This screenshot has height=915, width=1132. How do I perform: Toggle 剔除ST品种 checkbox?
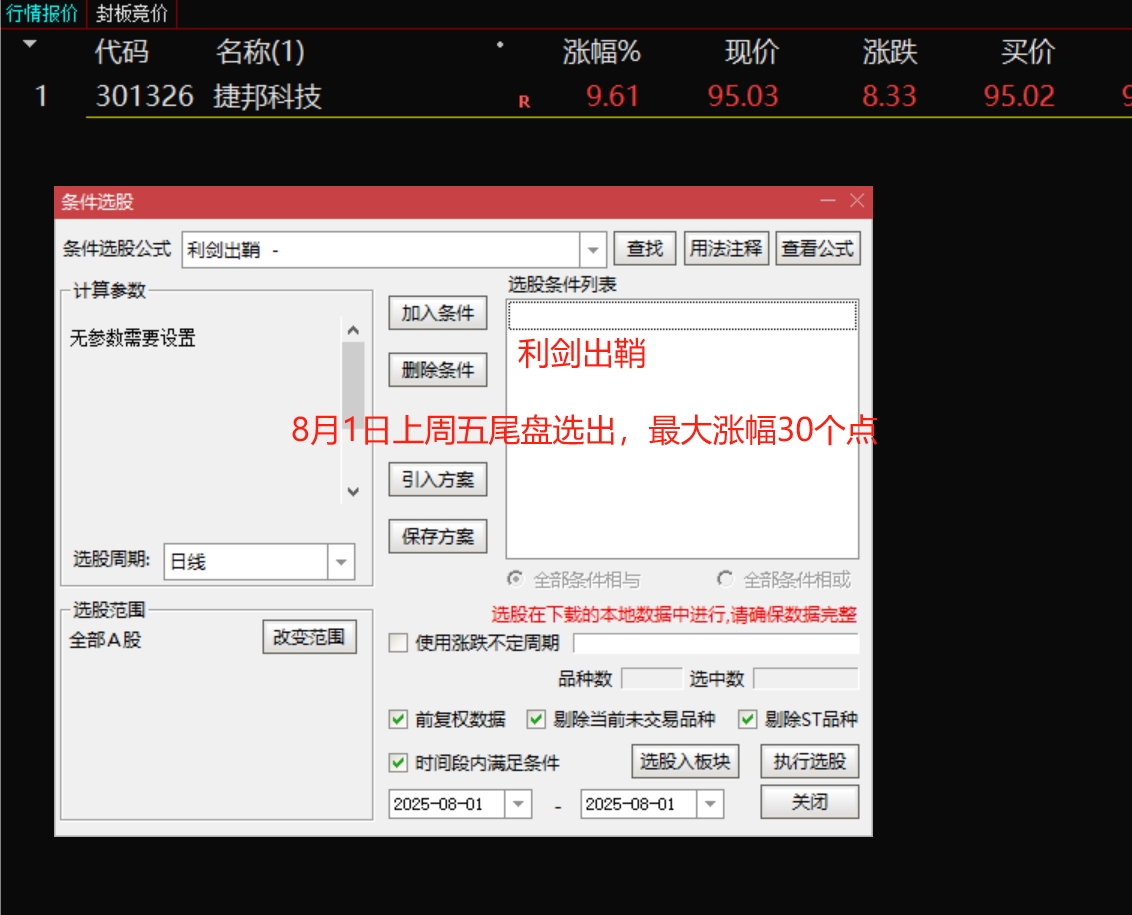click(747, 719)
